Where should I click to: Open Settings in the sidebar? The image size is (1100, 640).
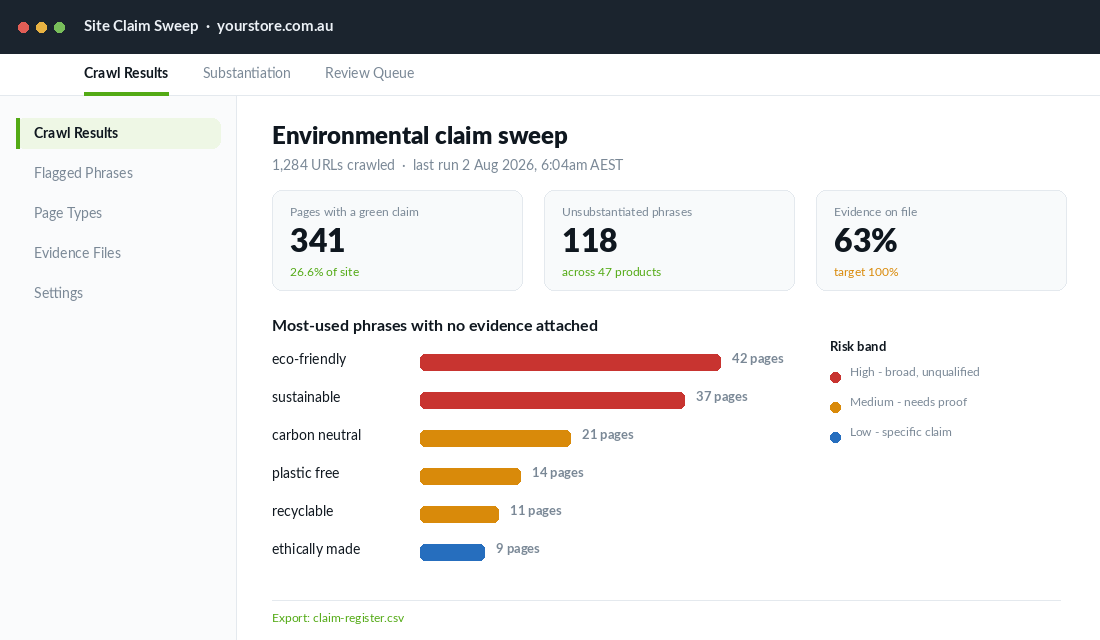coord(58,293)
